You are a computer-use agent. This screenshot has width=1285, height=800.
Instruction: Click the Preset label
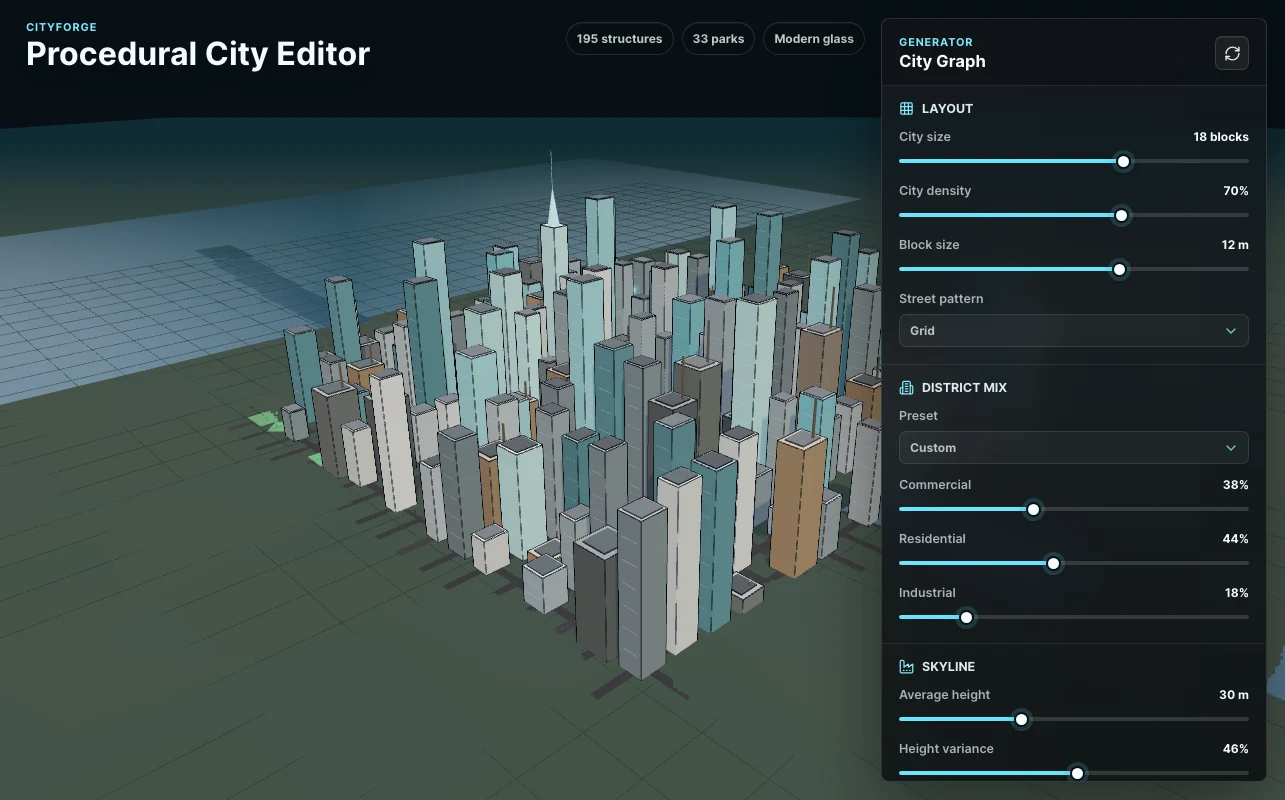pyautogui.click(x=918, y=416)
